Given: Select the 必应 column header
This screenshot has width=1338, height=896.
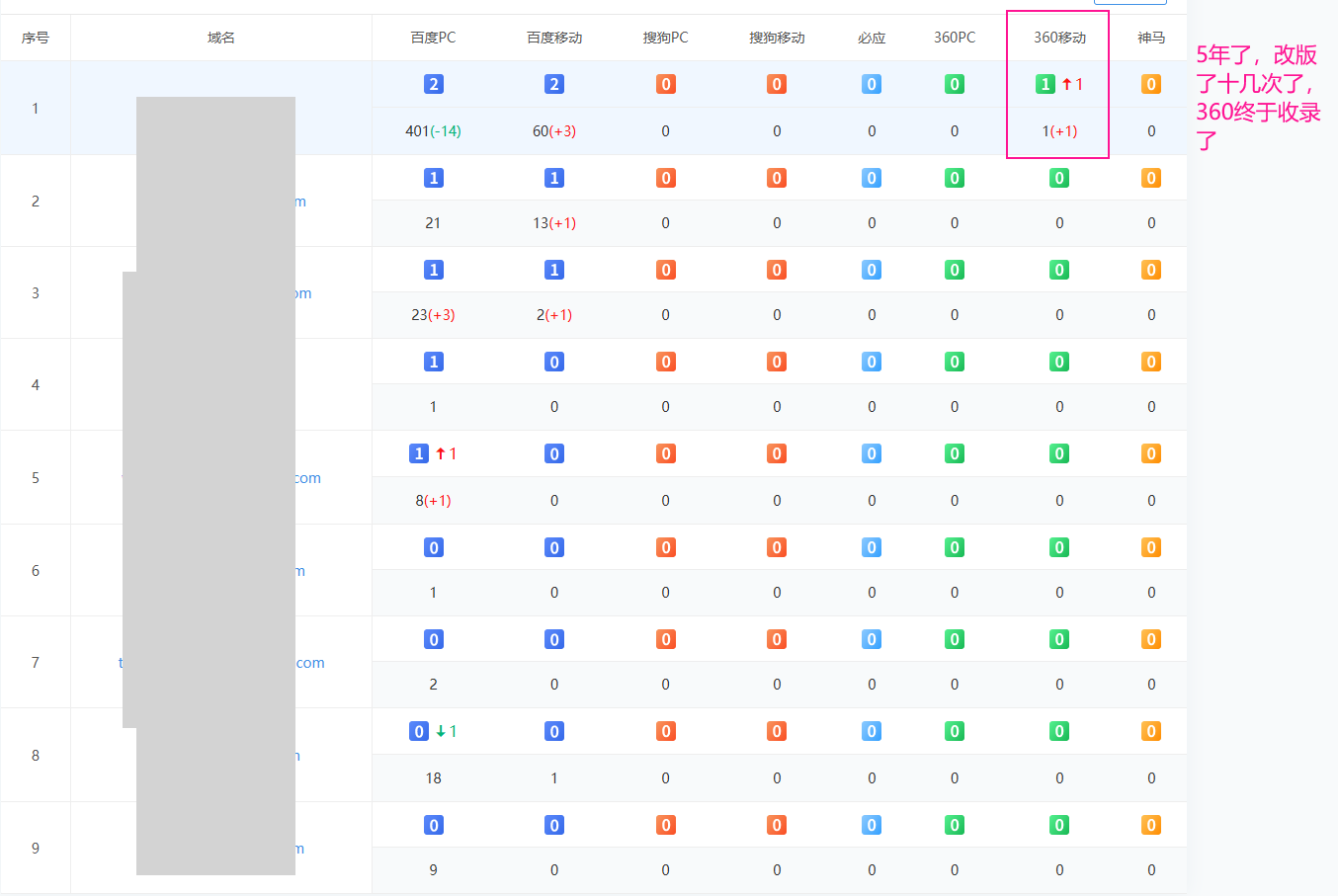Looking at the screenshot, I should coord(872,38).
